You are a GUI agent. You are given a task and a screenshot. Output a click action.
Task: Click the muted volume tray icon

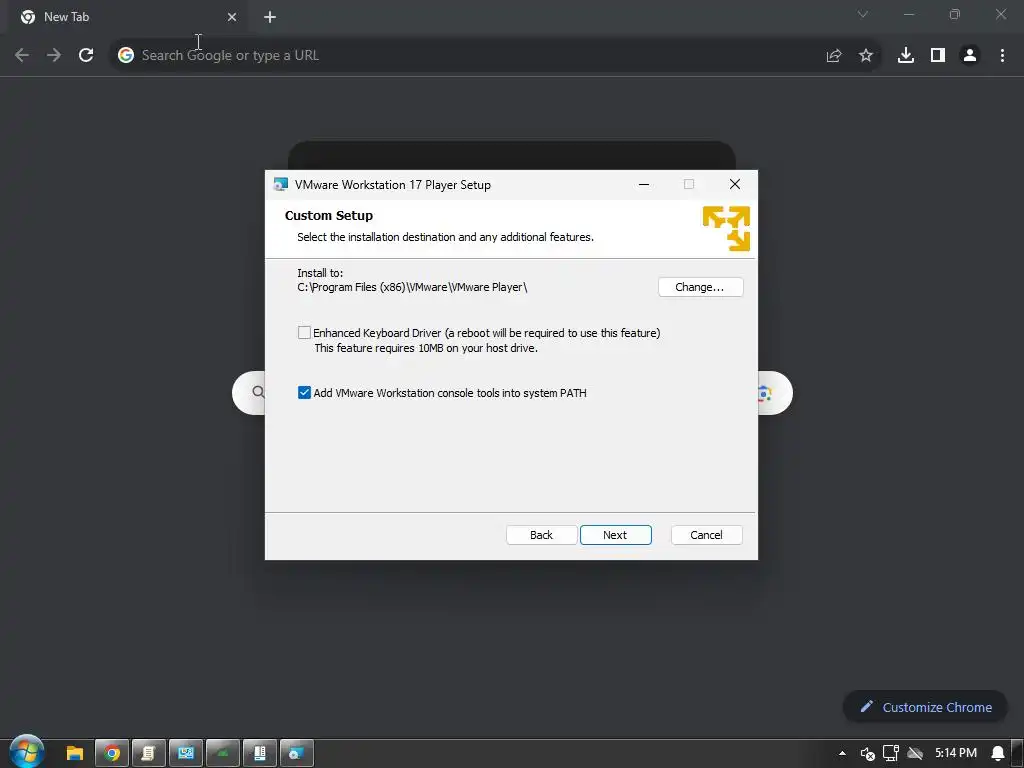coord(867,754)
